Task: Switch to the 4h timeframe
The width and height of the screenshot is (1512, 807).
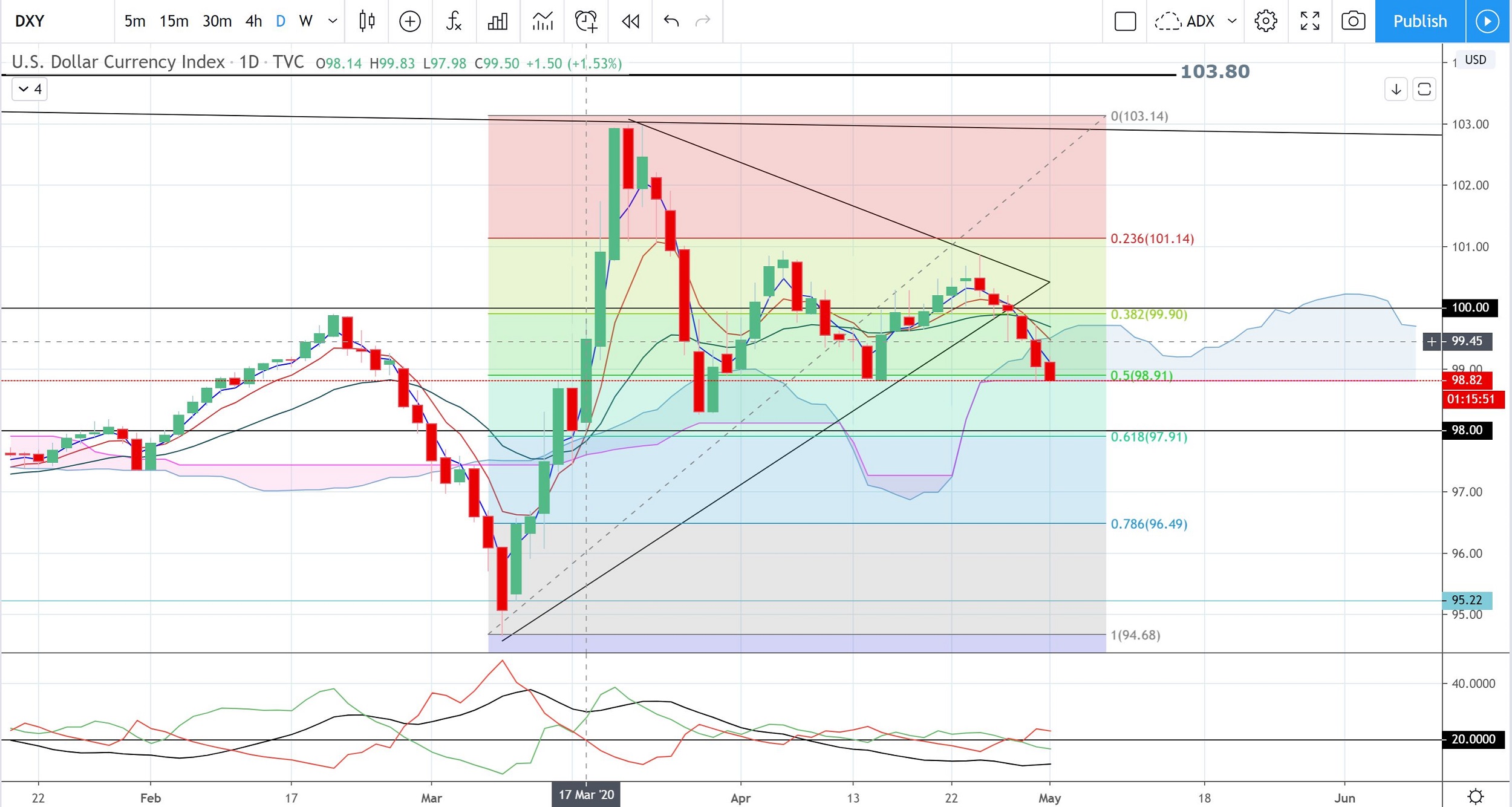Action: (253, 21)
